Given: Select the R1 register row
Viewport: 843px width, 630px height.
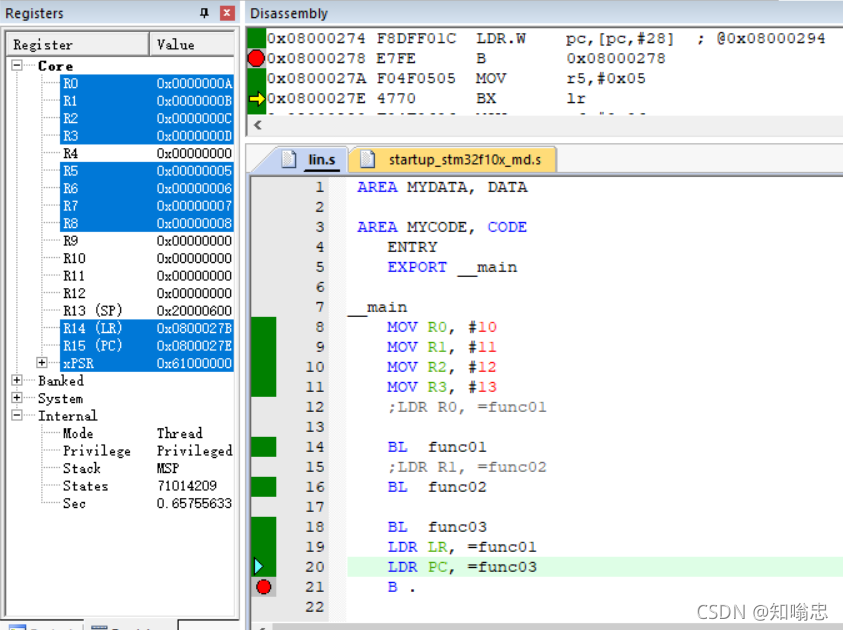Looking at the screenshot, I should [147, 101].
